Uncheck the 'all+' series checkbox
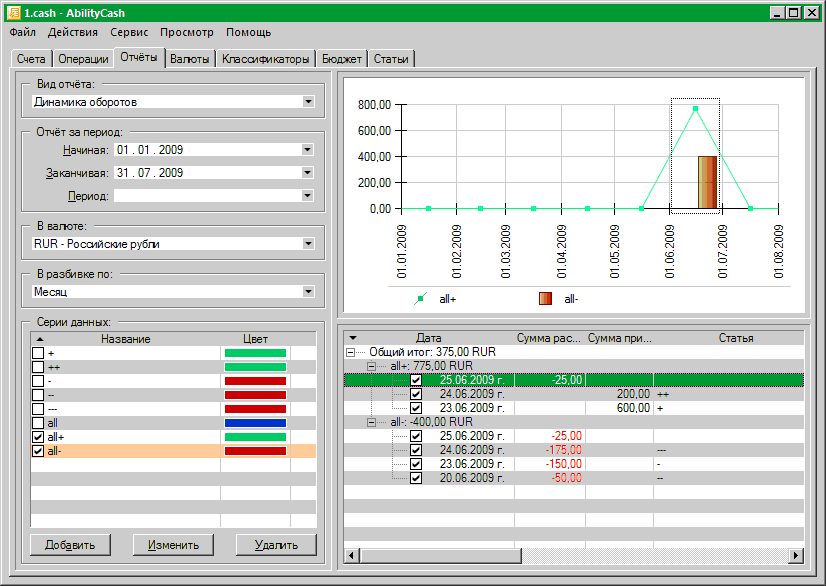 (38, 438)
